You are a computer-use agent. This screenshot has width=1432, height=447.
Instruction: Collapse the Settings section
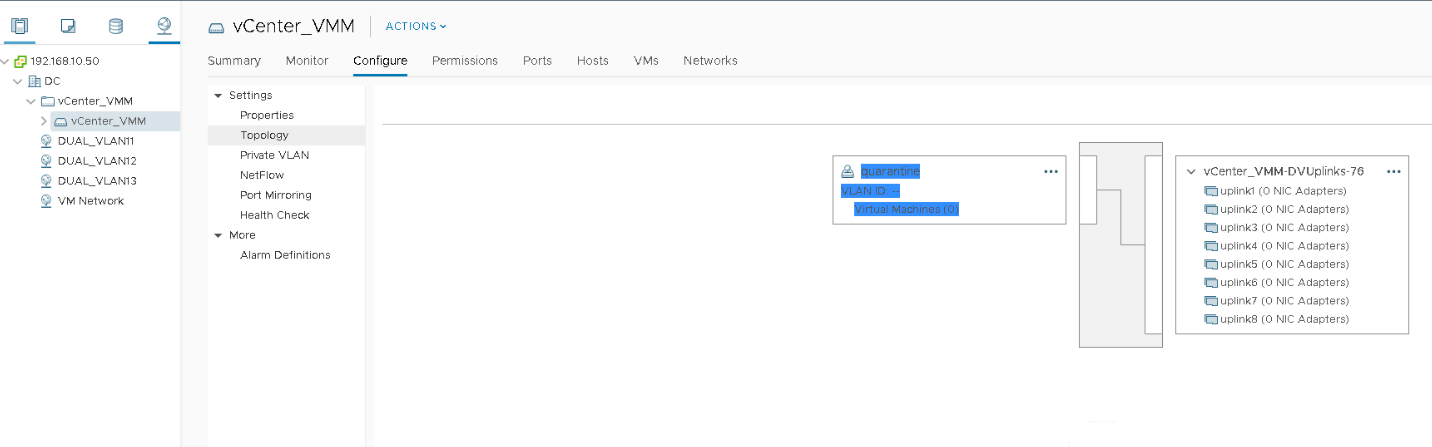(x=218, y=95)
